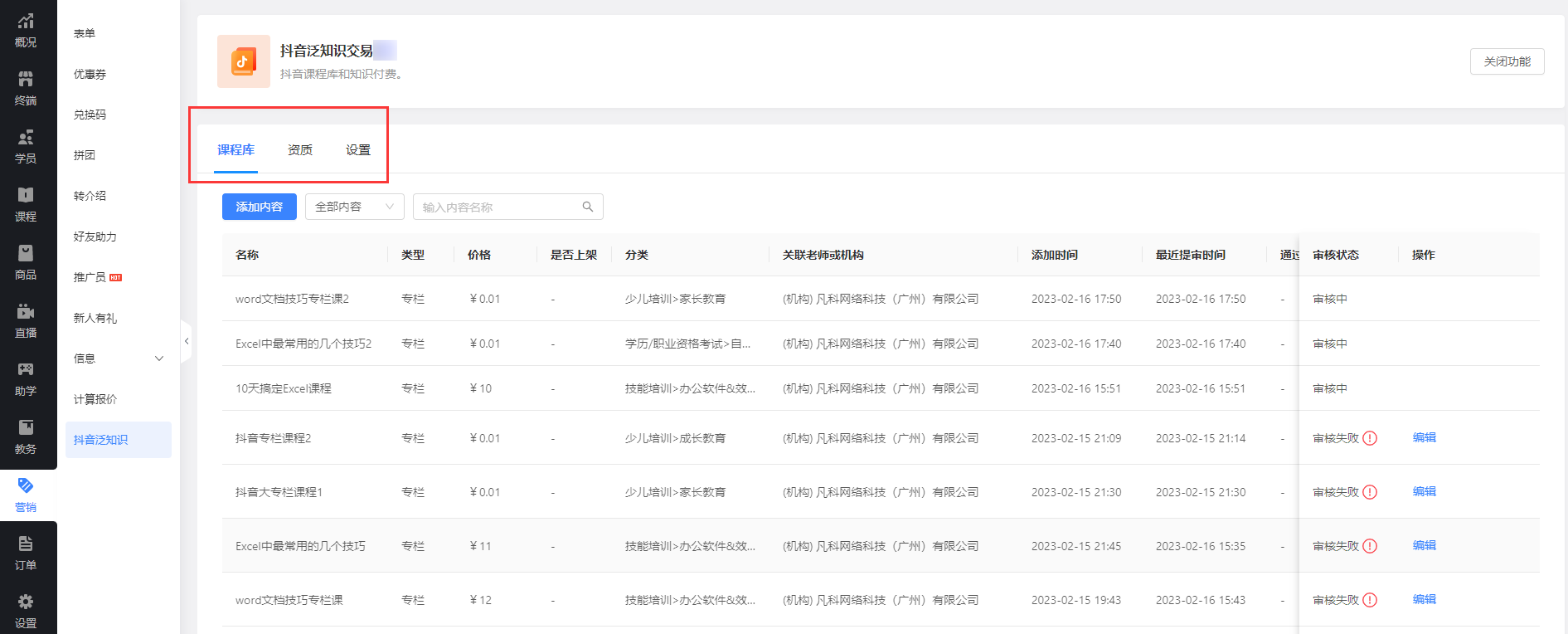Click warning icon for word文档技巧专栏课 row
Image resolution: width=1568 pixels, height=634 pixels.
point(1370,600)
